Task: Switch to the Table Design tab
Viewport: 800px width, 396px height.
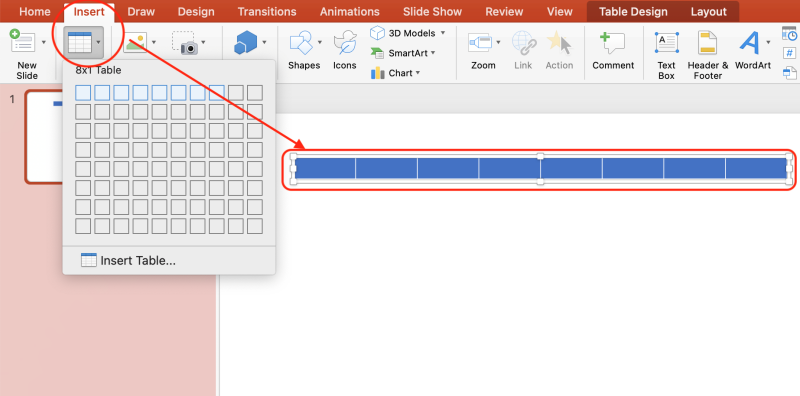Action: click(633, 12)
